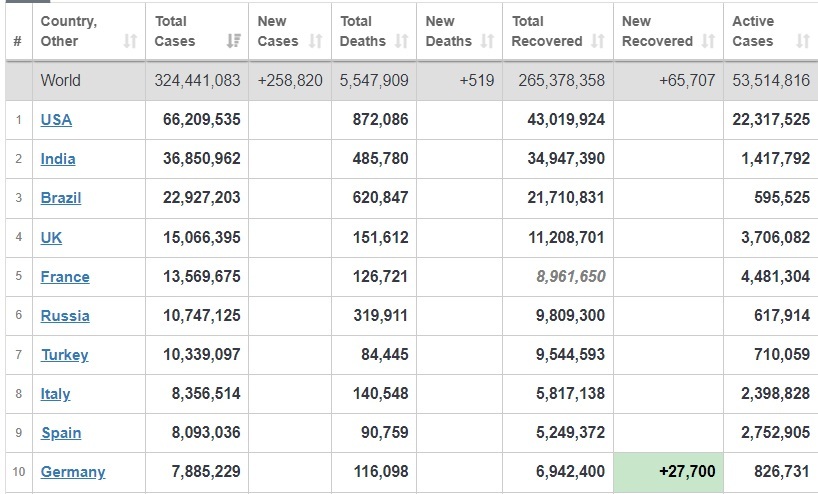Click the Spain country link
This screenshot has height=494, width=818.
61,433
